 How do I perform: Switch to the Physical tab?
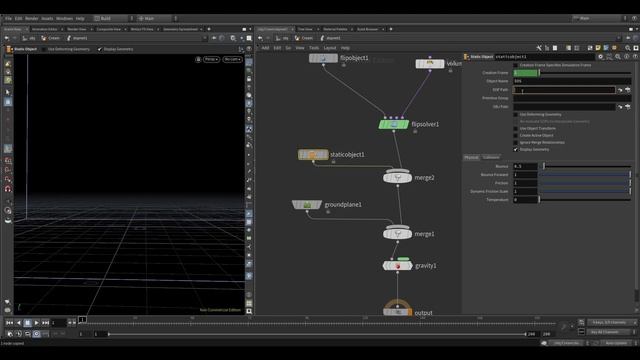tap(471, 157)
